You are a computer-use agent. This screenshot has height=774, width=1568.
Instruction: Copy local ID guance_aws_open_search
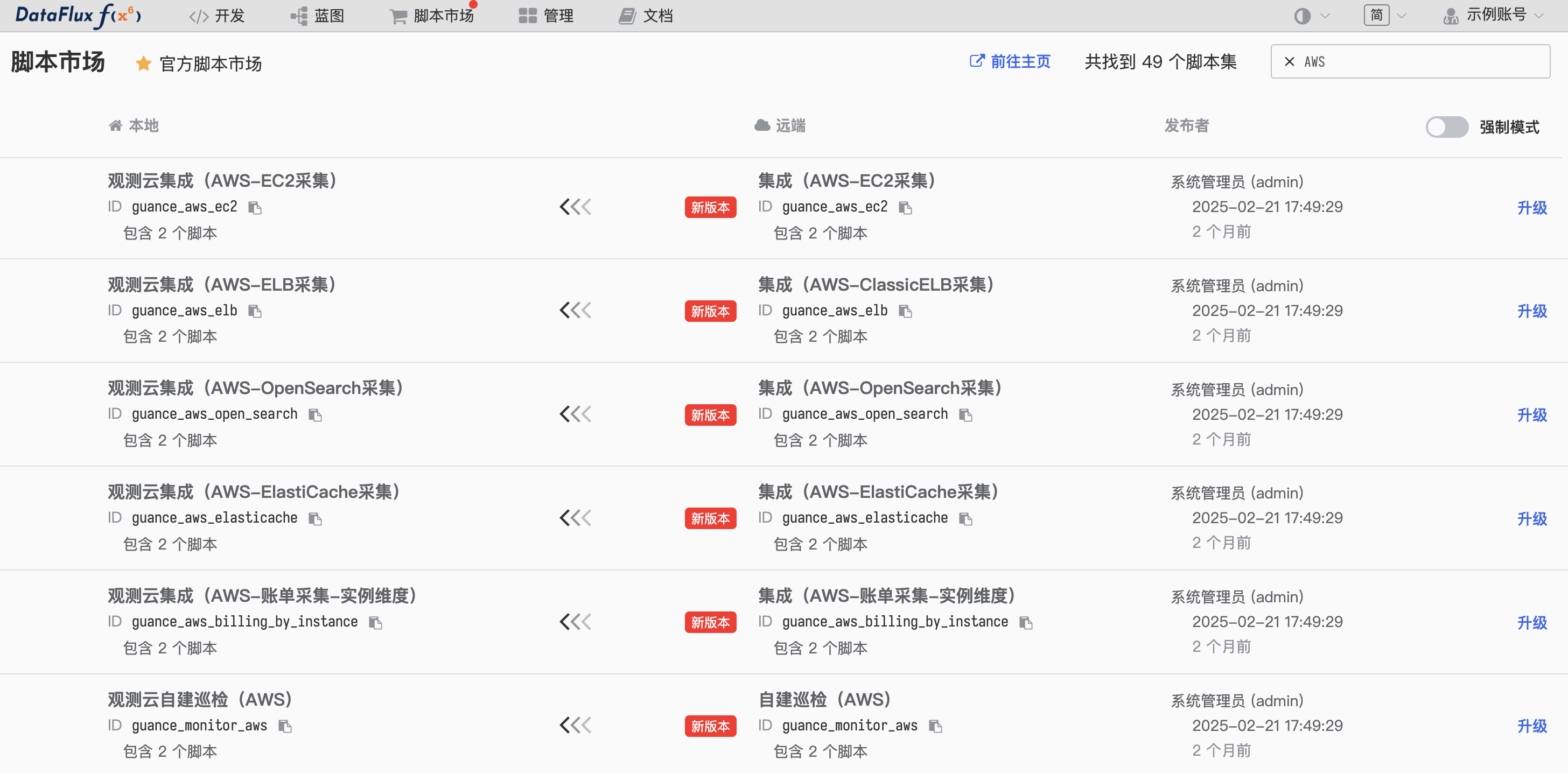pos(316,416)
